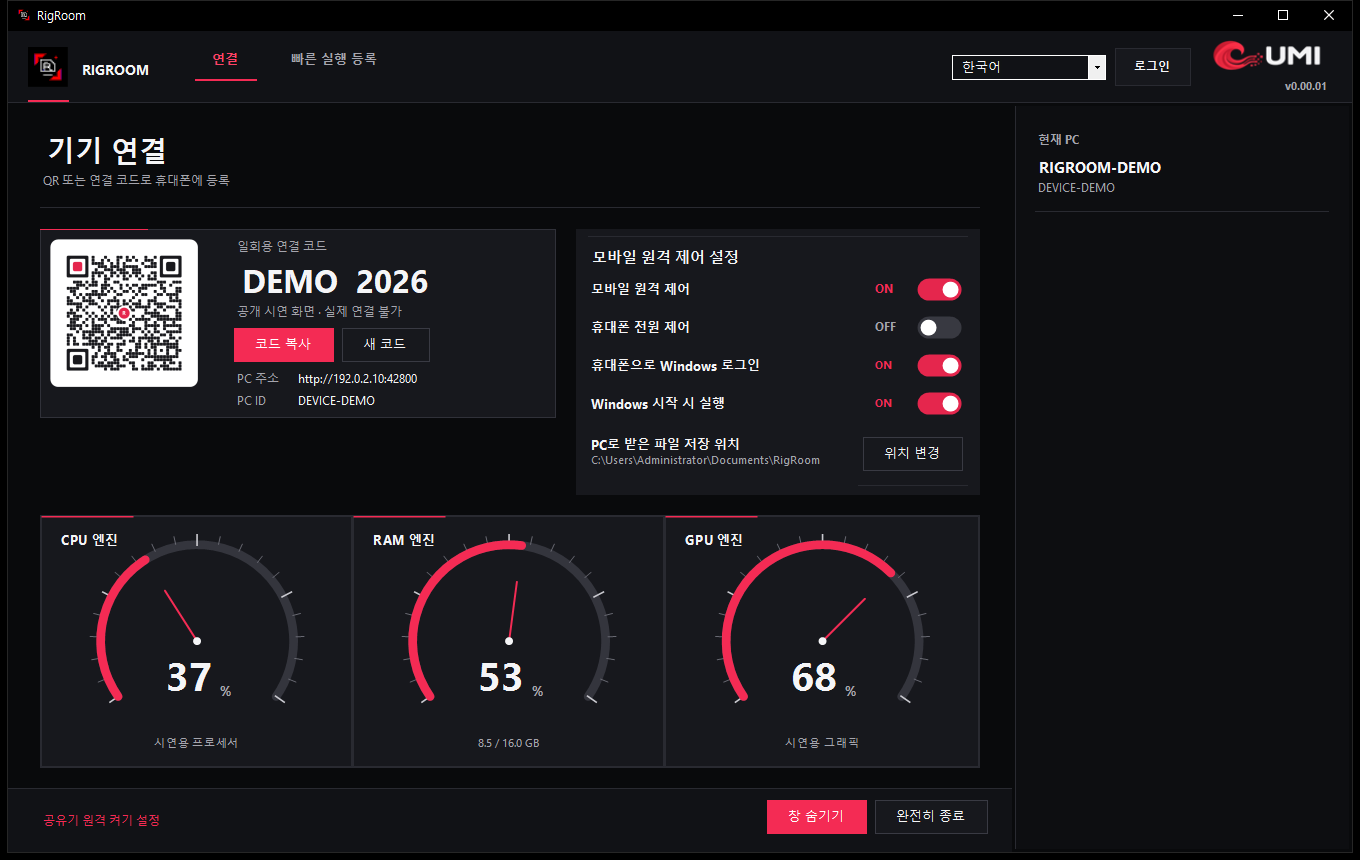Open the 한국어 language dropdown
The image size is (1360, 860).
tap(1028, 67)
